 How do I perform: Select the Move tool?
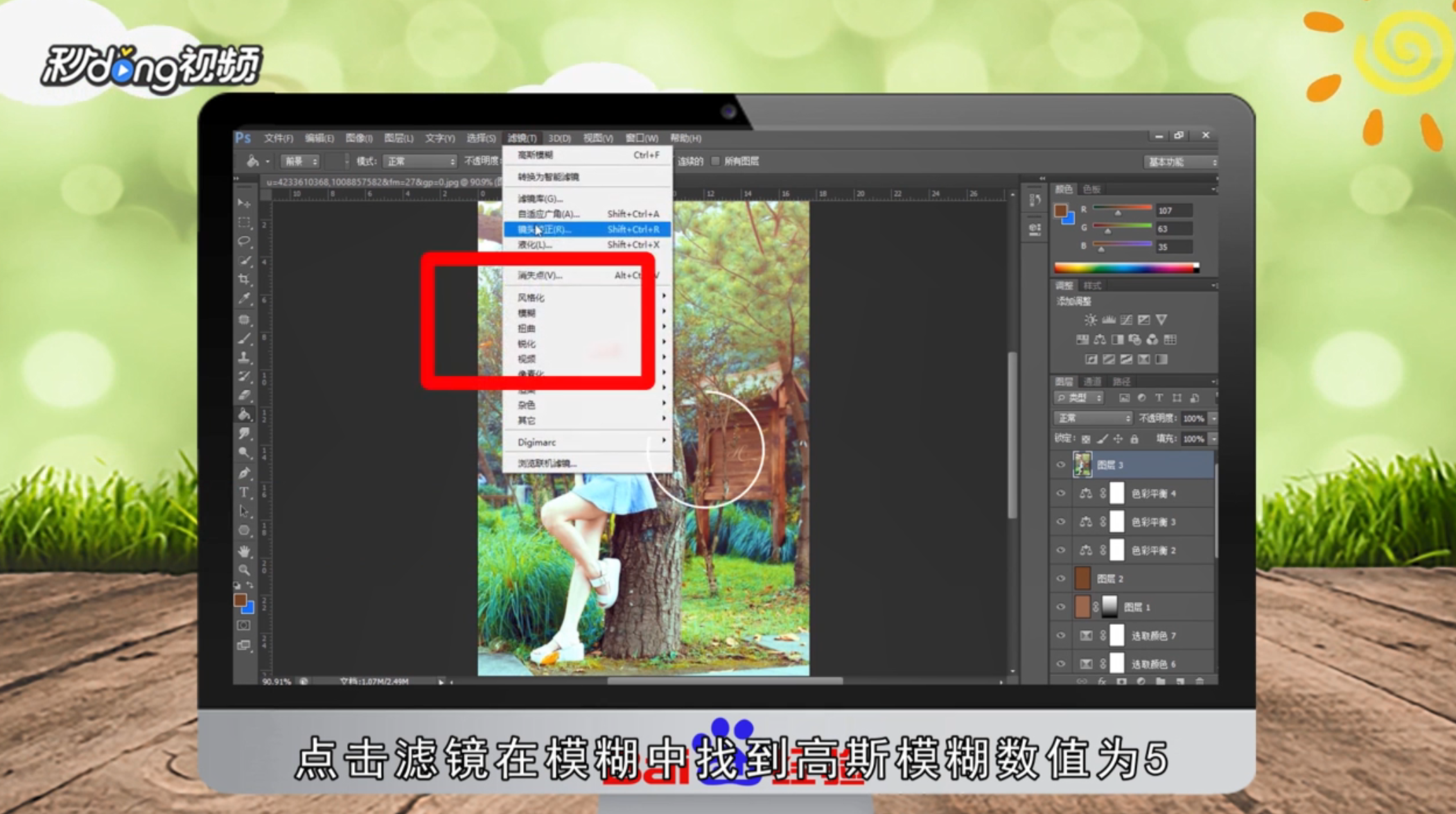244,202
